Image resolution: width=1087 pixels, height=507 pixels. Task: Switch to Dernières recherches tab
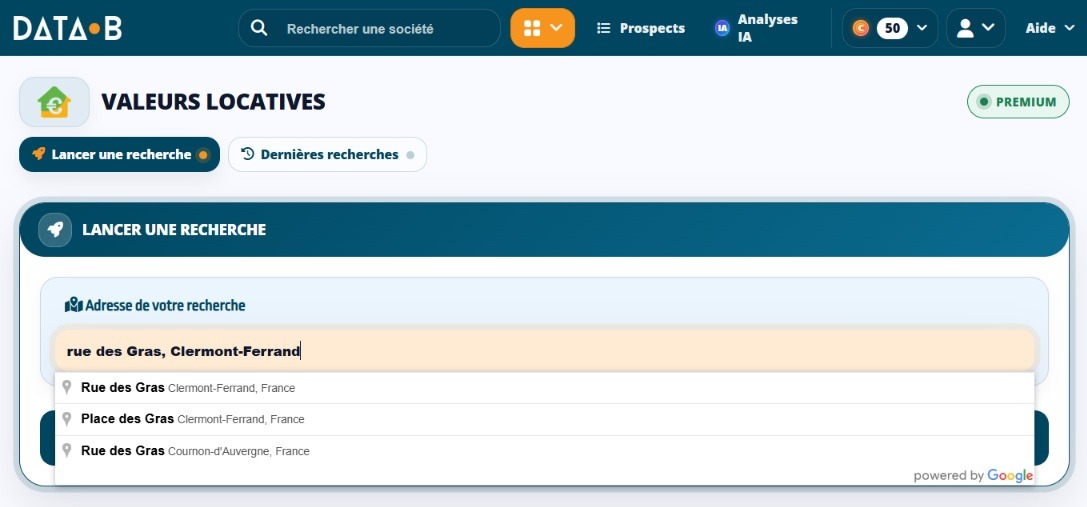(x=327, y=155)
